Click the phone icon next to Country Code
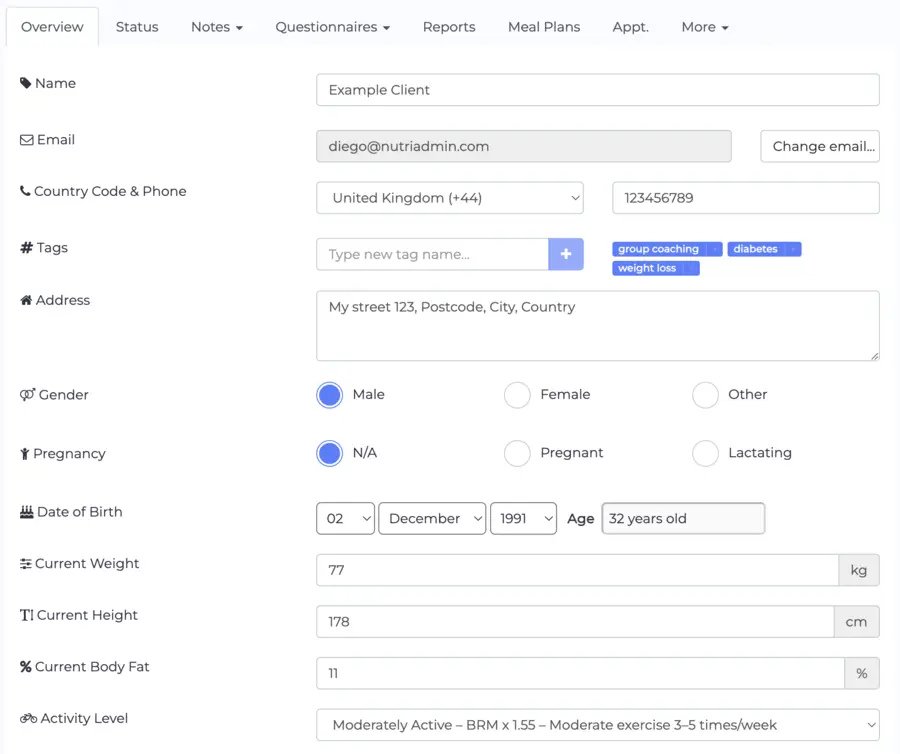900x754 pixels. [x=24, y=191]
